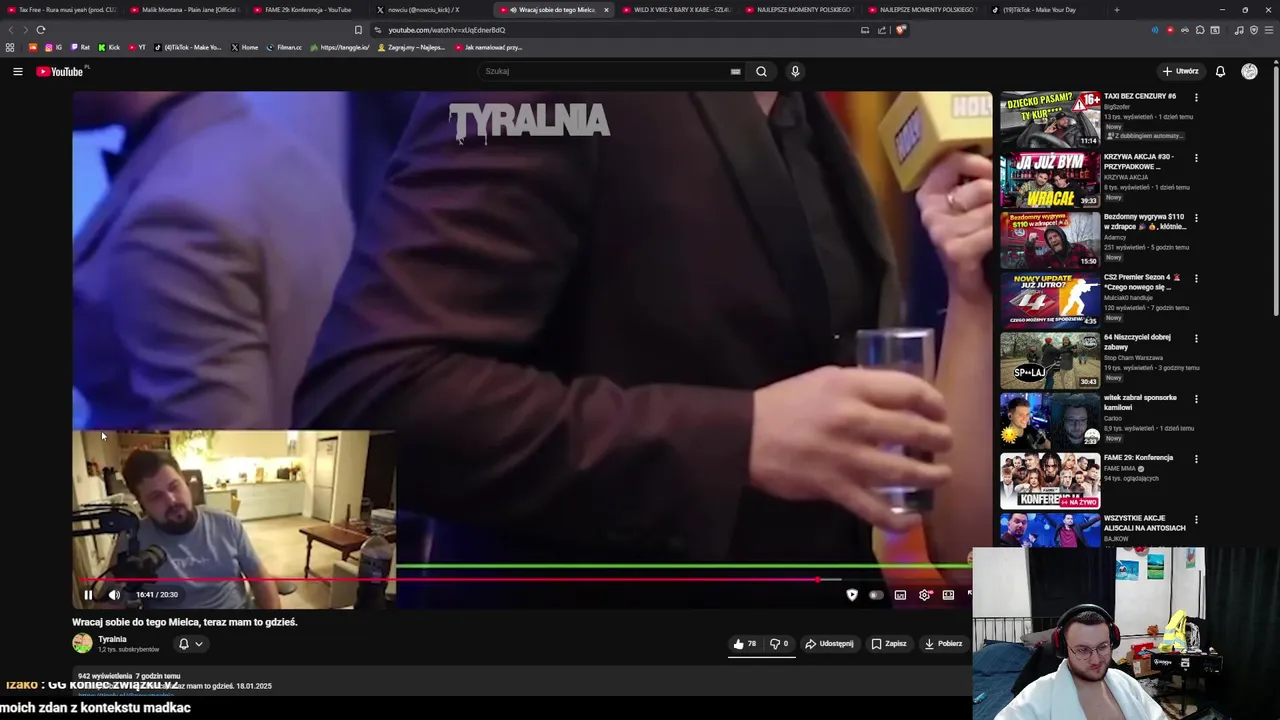Open options for Bezdomny wygrywa $110 video
Screen dimensions: 1280x720
pos(1196,218)
